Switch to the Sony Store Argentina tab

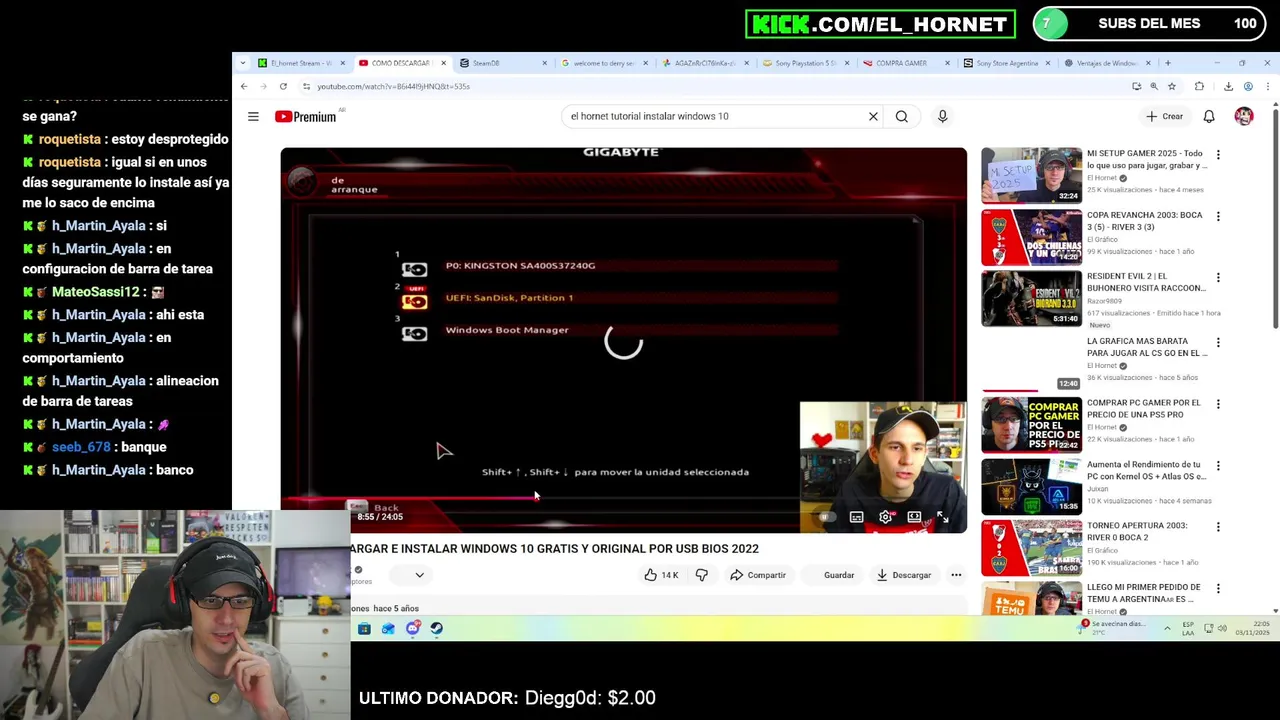coord(1008,63)
